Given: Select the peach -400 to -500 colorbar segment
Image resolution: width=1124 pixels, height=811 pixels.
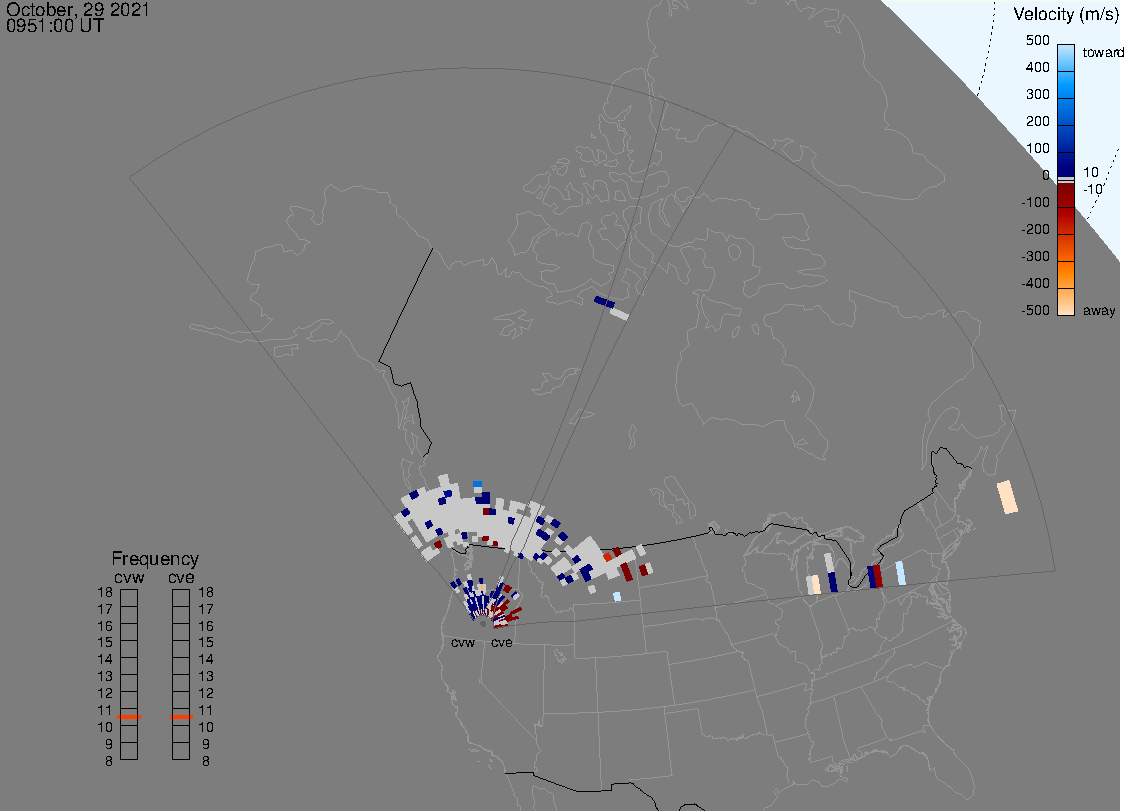Looking at the screenshot, I should pyautogui.click(x=1066, y=302).
